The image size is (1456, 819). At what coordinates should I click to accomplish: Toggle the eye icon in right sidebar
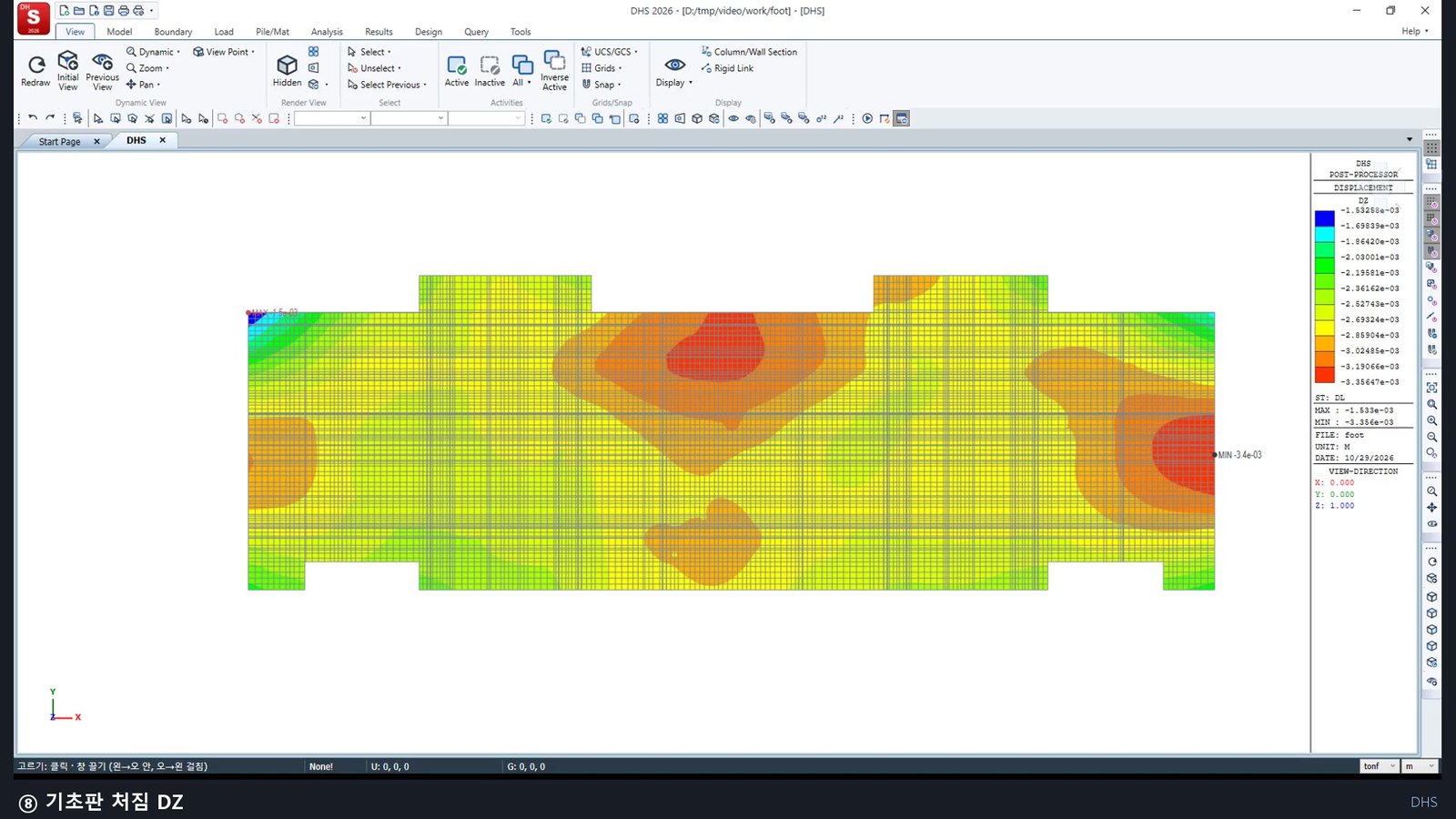coord(1431,524)
